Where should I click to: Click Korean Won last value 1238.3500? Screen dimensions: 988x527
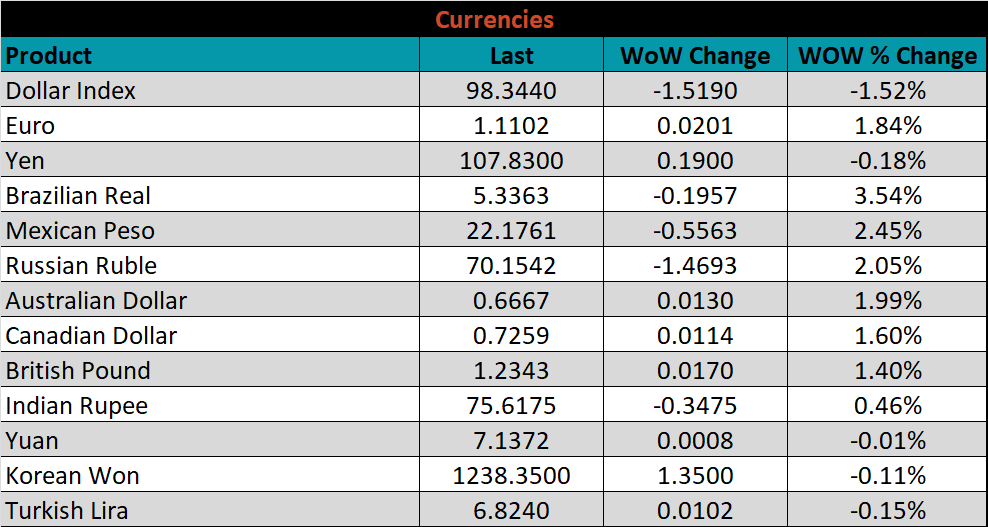(x=511, y=476)
